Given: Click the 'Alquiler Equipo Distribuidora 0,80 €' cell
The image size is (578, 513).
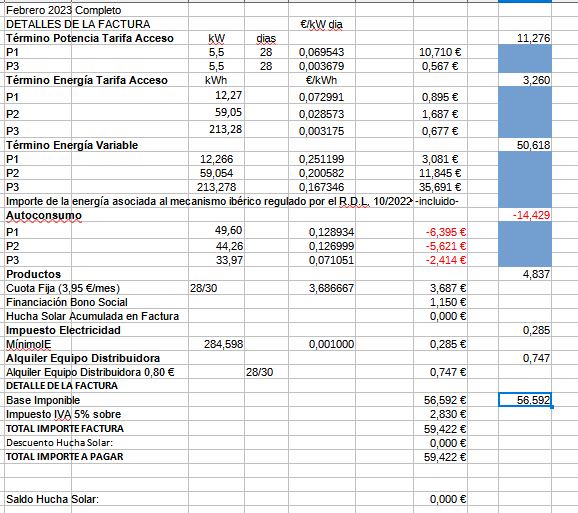Looking at the screenshot, I should click(x=90, y=372).
